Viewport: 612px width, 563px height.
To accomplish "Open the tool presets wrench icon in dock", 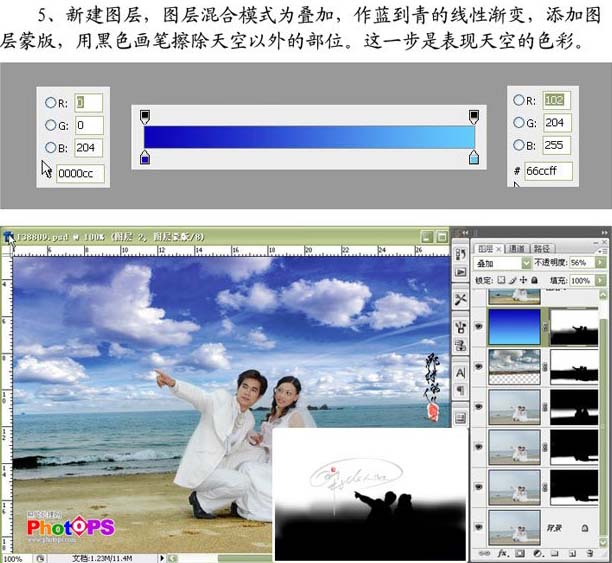I will point(461,299).
